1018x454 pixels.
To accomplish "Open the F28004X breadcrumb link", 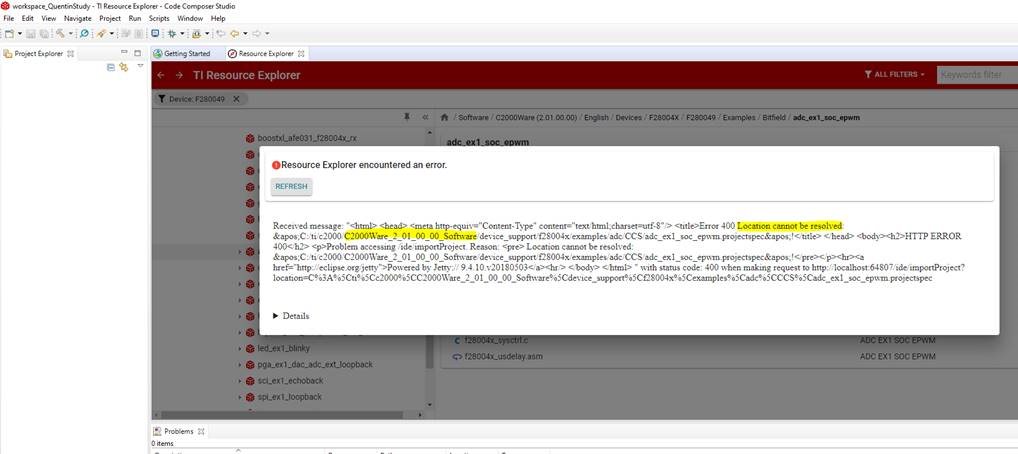I will (664, 118).
